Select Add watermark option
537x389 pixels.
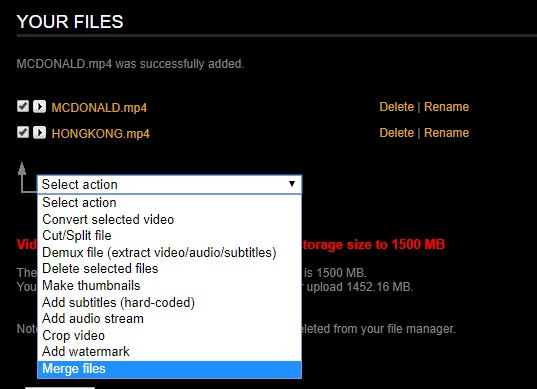170,352
